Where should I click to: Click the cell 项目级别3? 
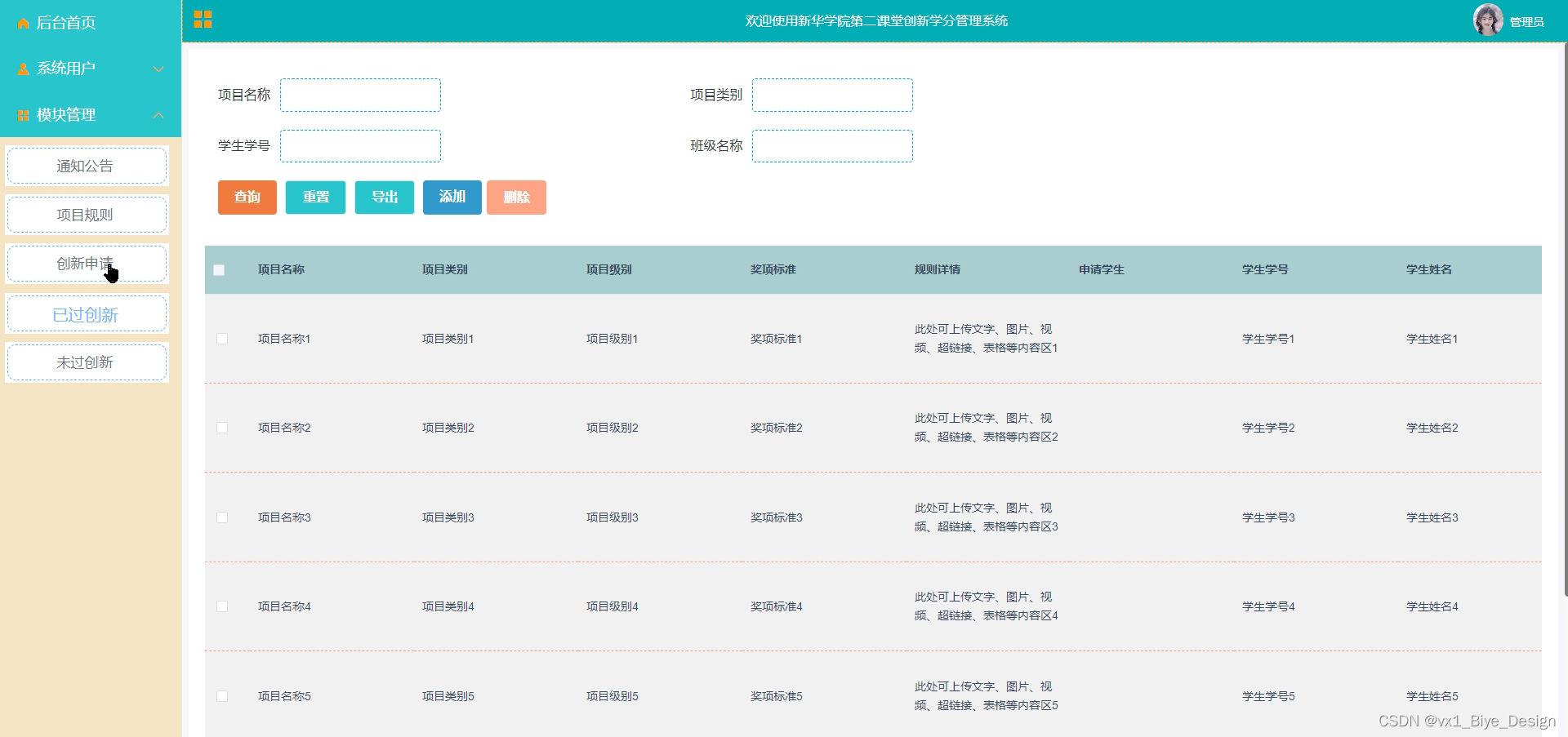[612, 517]
